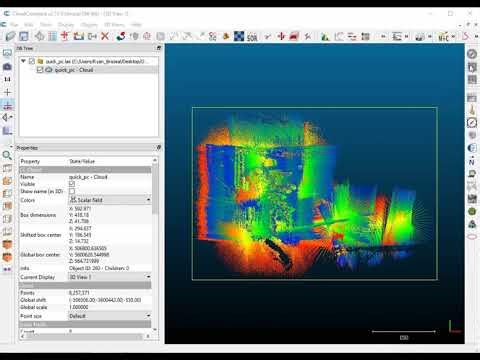This screenshot has height=360, width=480.
Task: Click the 1:1 zoom icon
Action: tap(7, 79)
